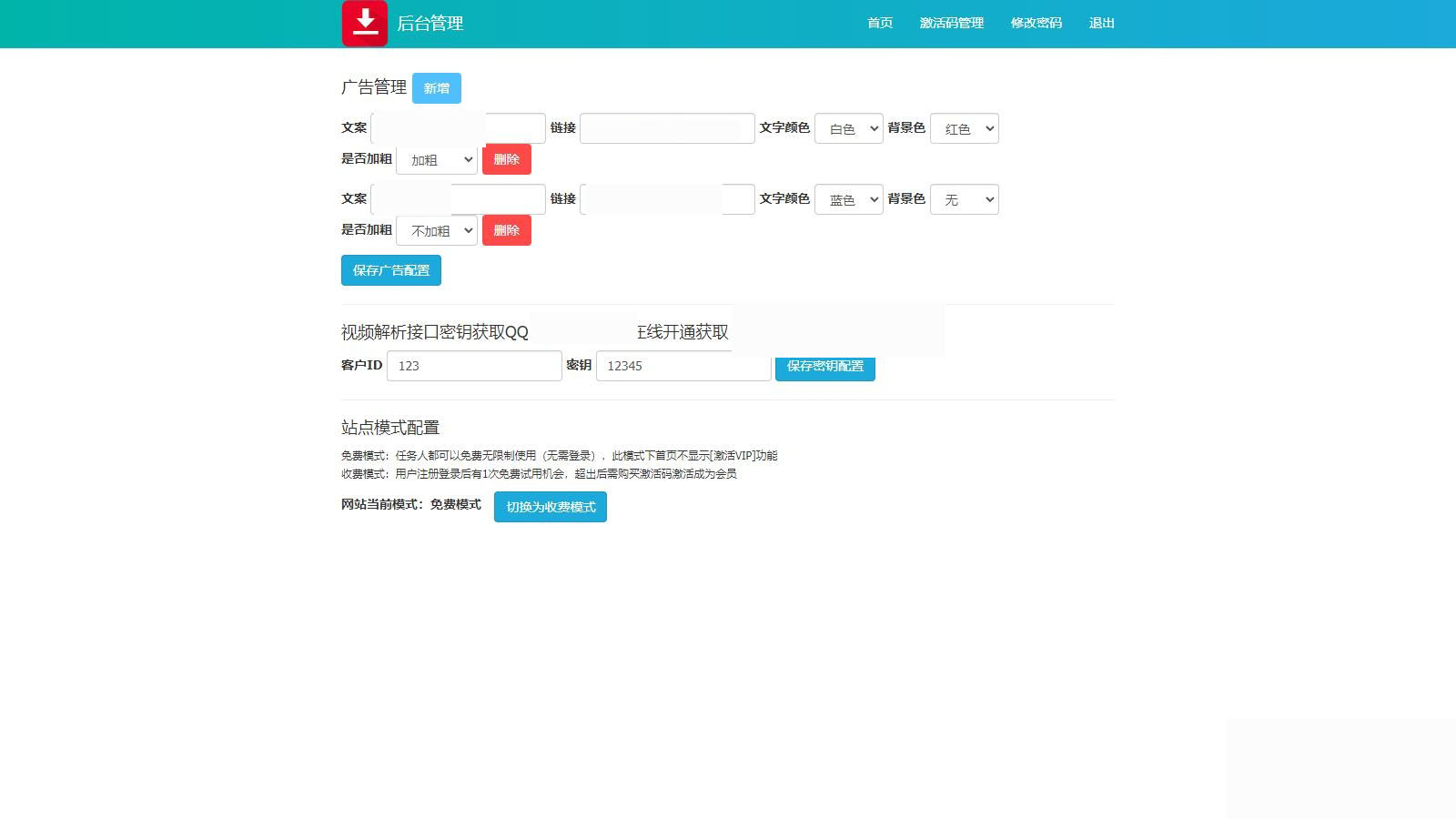Go to 激活码管理 in navigation
This screenshot has height=819, width=1456.
pyautogui.click(x=951, y=23)
